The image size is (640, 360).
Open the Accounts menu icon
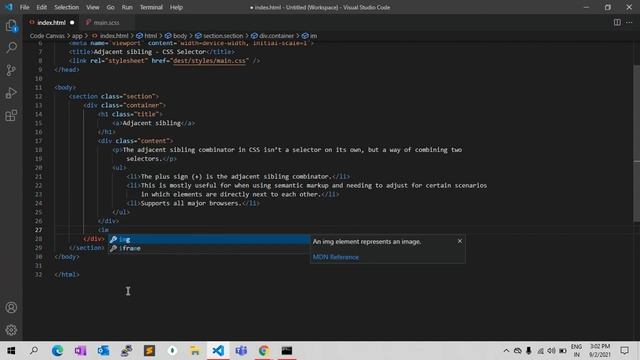11,307
